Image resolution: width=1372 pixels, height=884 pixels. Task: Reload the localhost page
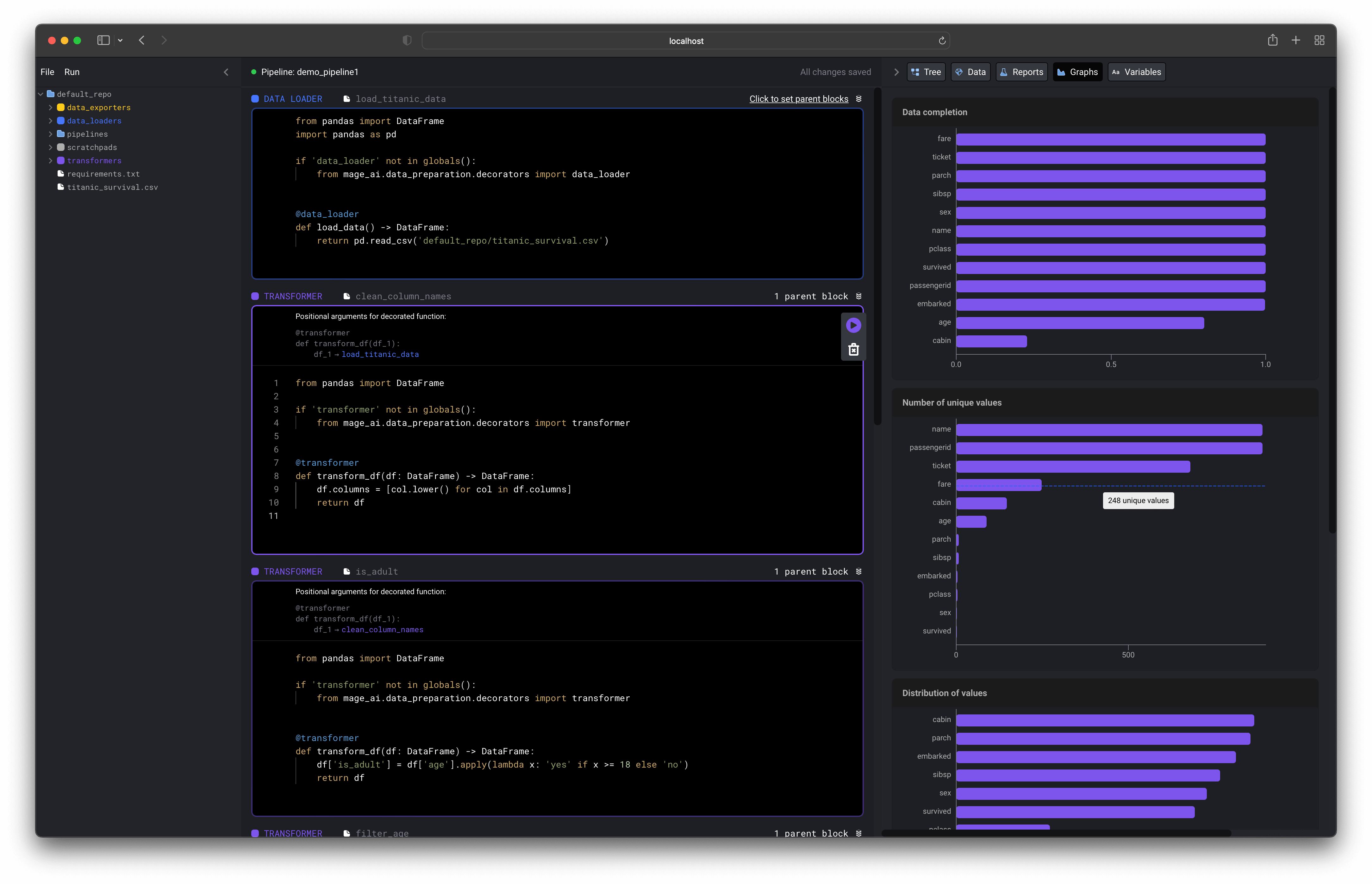941,41
